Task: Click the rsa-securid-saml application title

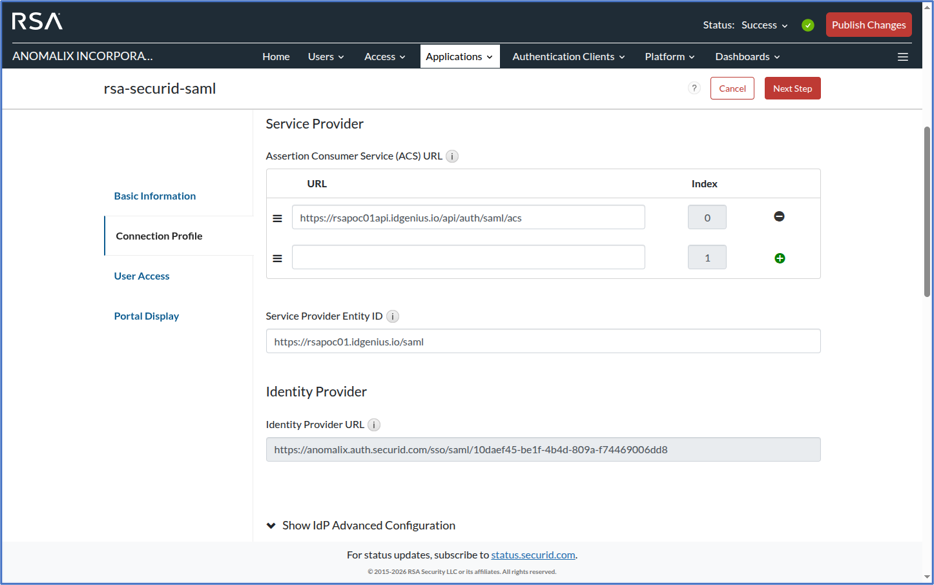Action: point(160,88)
